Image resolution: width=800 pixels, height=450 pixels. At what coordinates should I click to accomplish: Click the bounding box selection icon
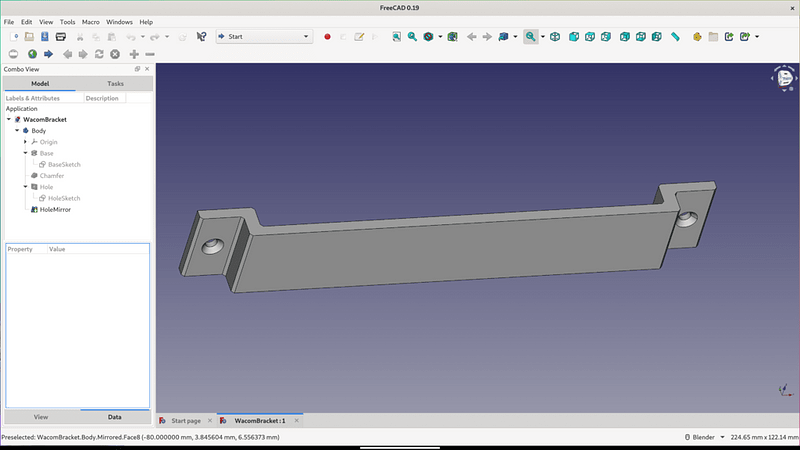coord(453,37)
